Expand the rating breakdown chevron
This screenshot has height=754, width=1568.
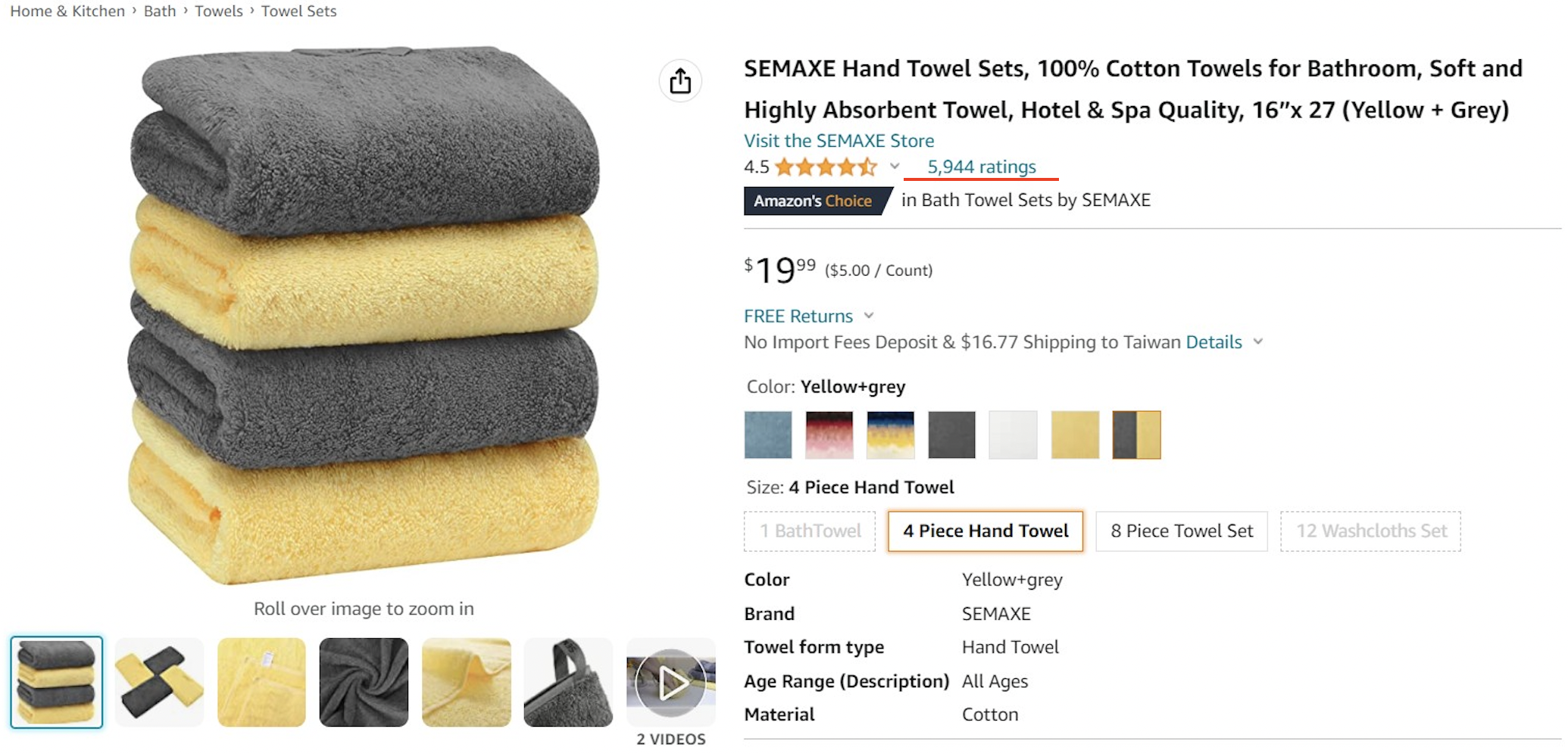[x=895, y=167]
